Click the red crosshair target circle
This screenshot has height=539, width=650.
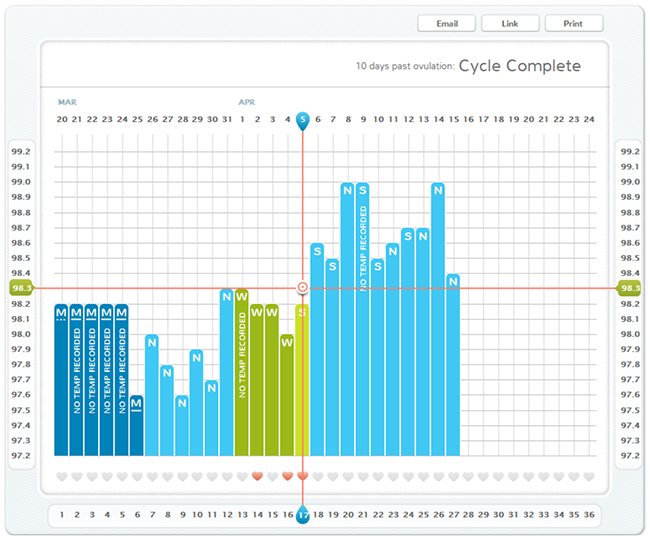coord(303,288)
